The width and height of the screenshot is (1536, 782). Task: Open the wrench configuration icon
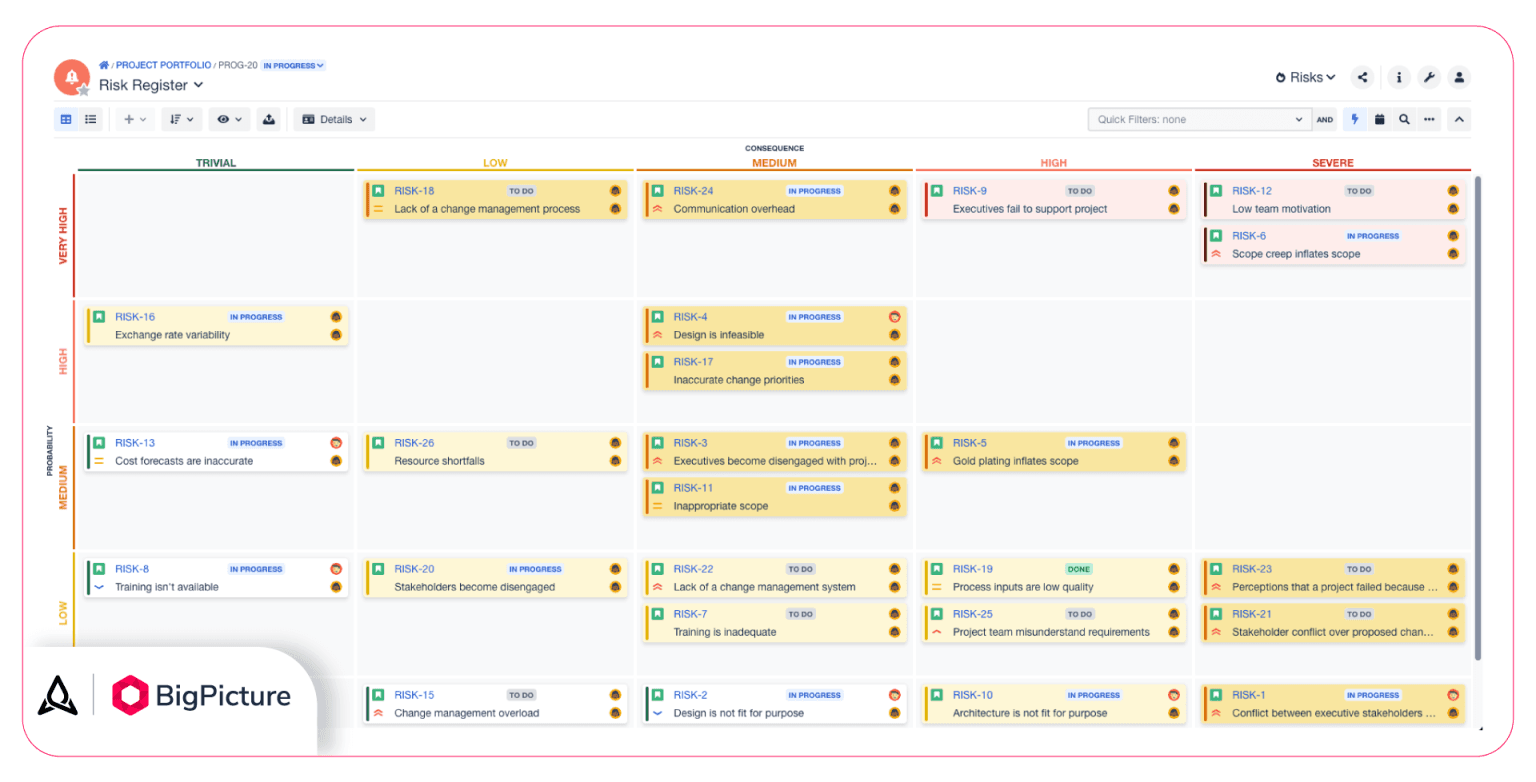[1429, 77]
